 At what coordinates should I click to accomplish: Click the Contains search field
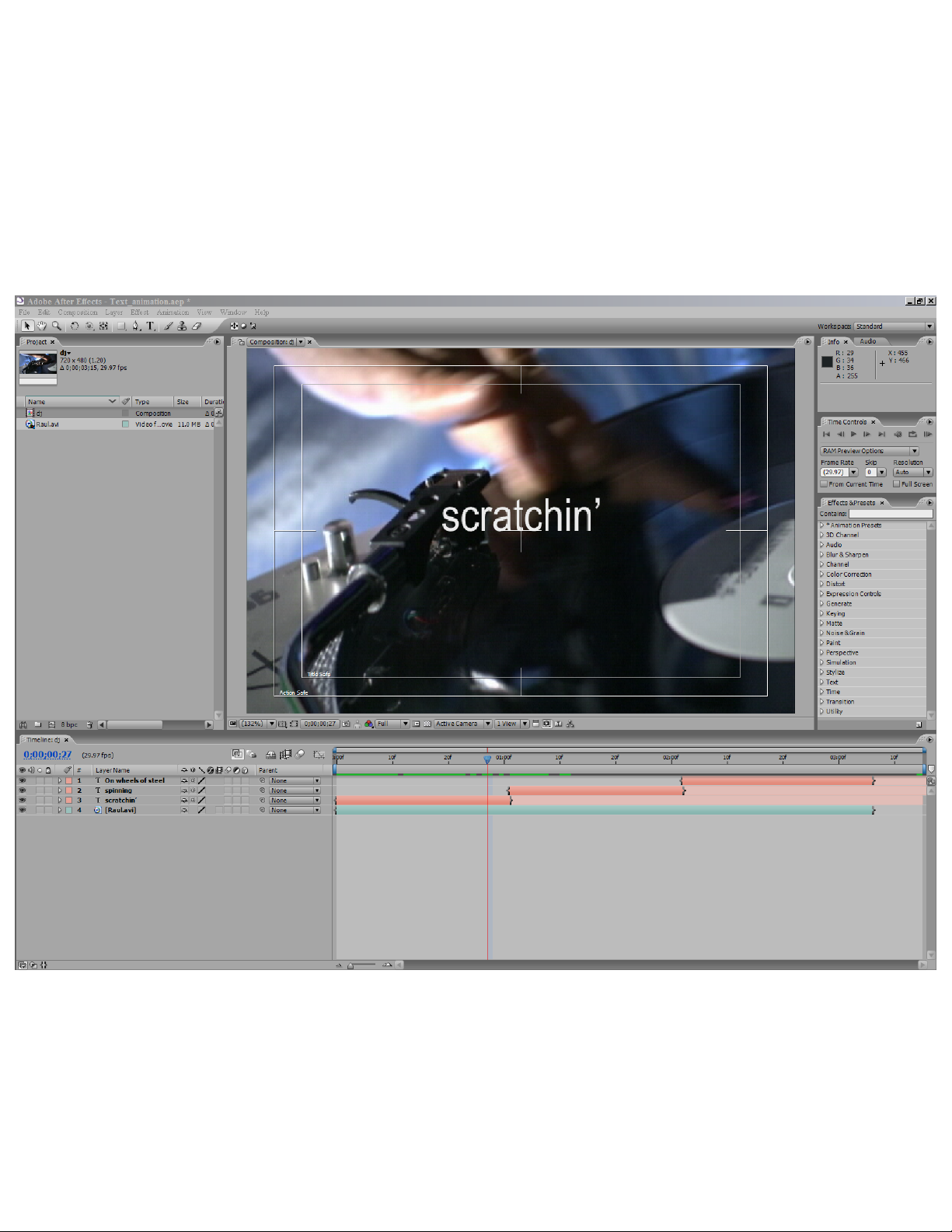pos(891,514)
